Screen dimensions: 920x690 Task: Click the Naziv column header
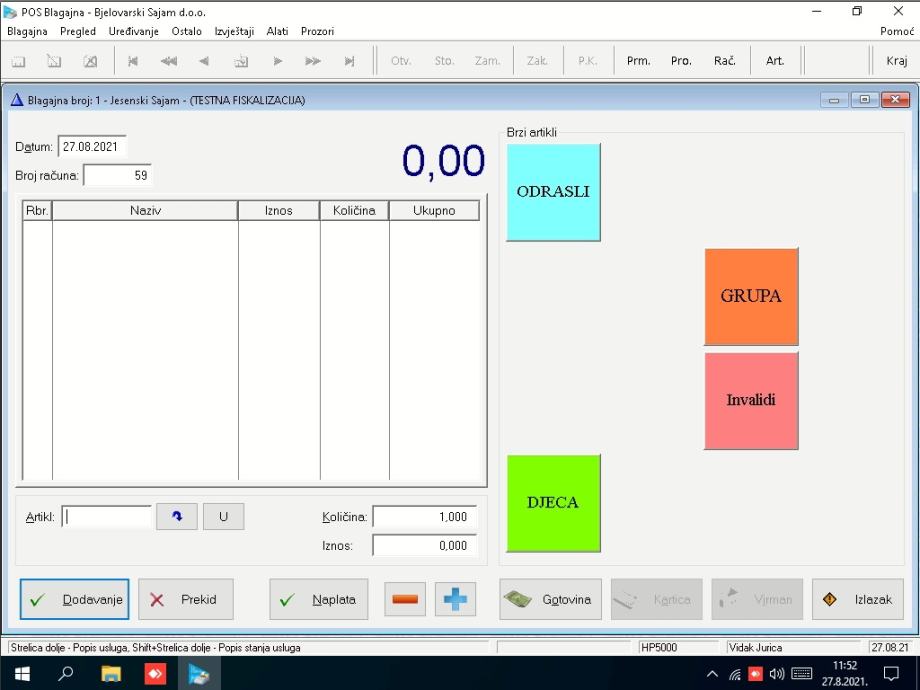pyautogui.click(x=146, y=211)
